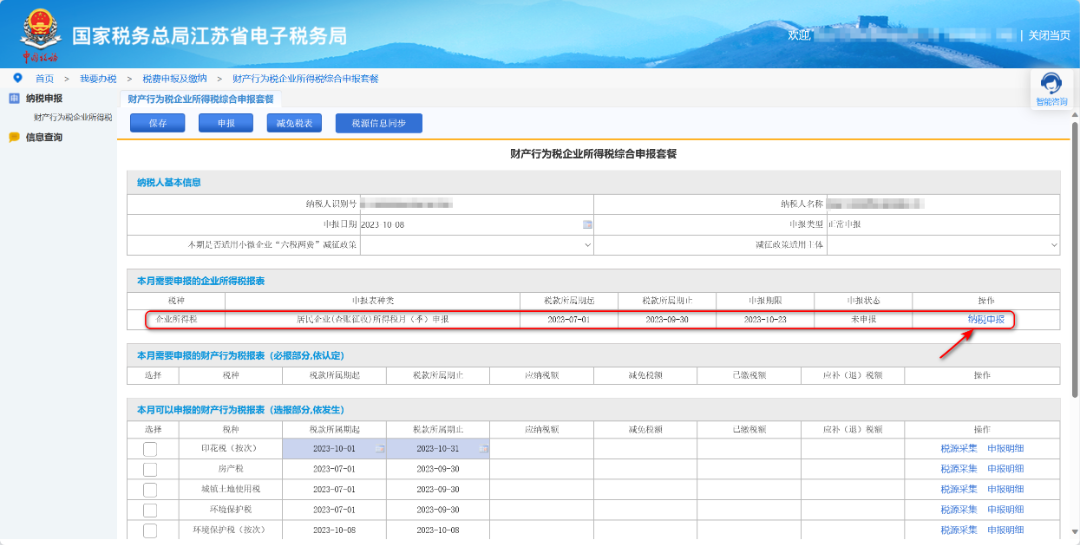Open the 智能咨询 assistant robot icon
This screenshot has width=1080, height=545.
coord(1051,83)
